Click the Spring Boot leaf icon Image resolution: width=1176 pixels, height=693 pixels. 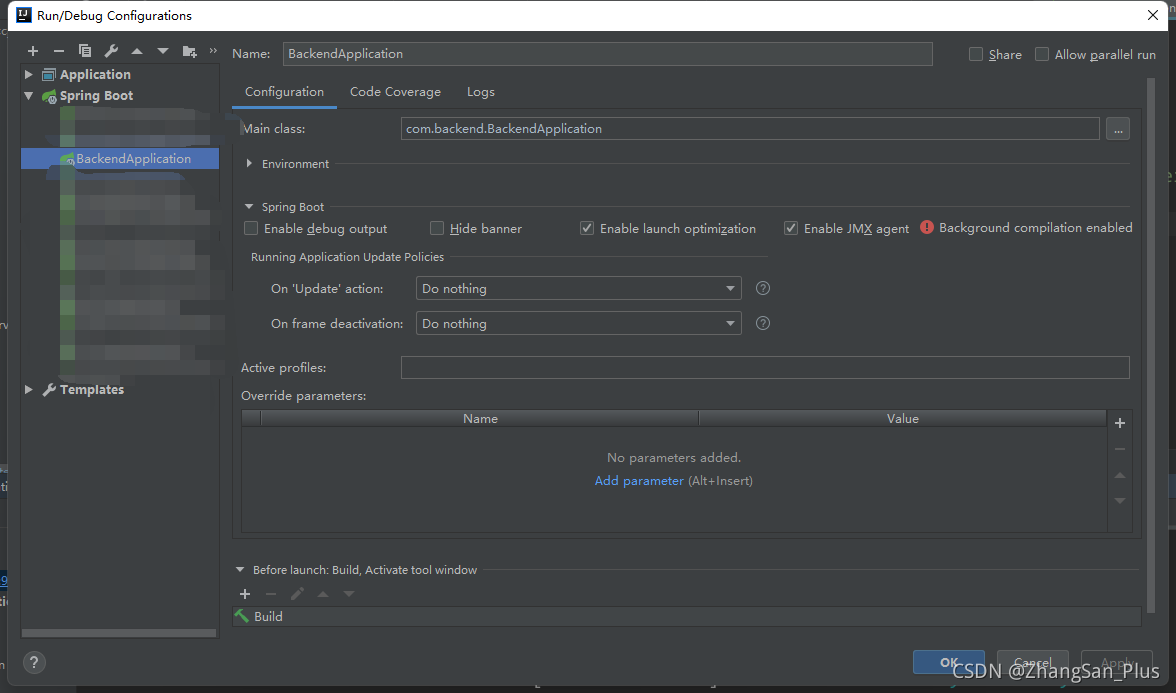[x=50, y=96]
